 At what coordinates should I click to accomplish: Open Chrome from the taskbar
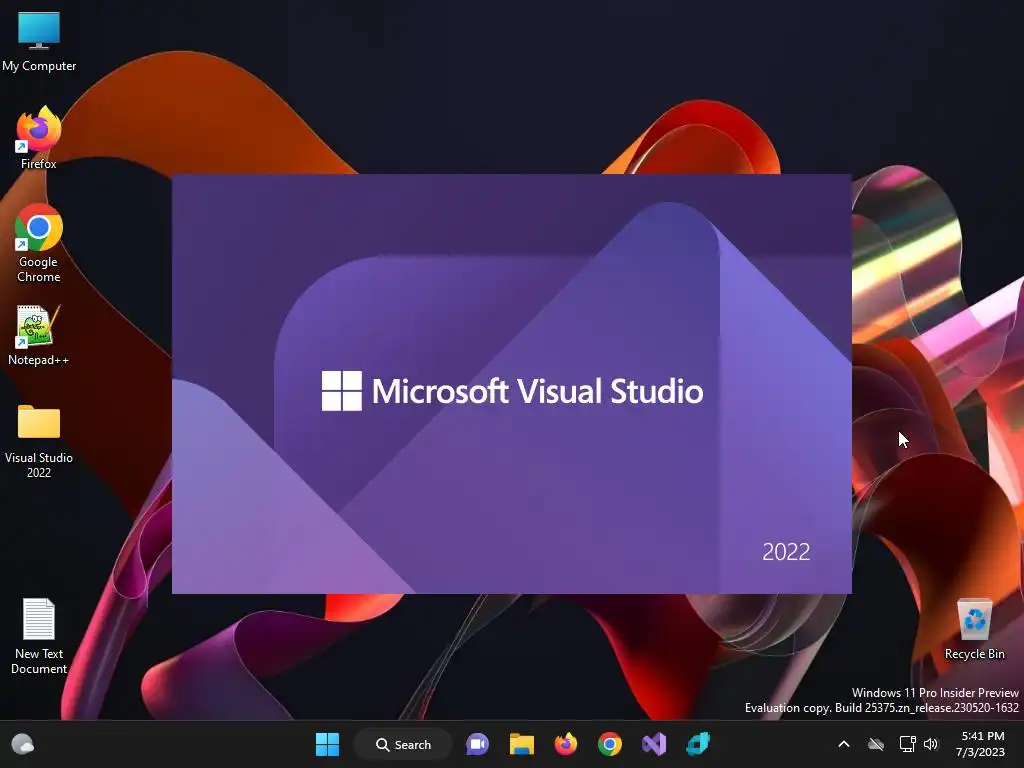pos(609,744)
